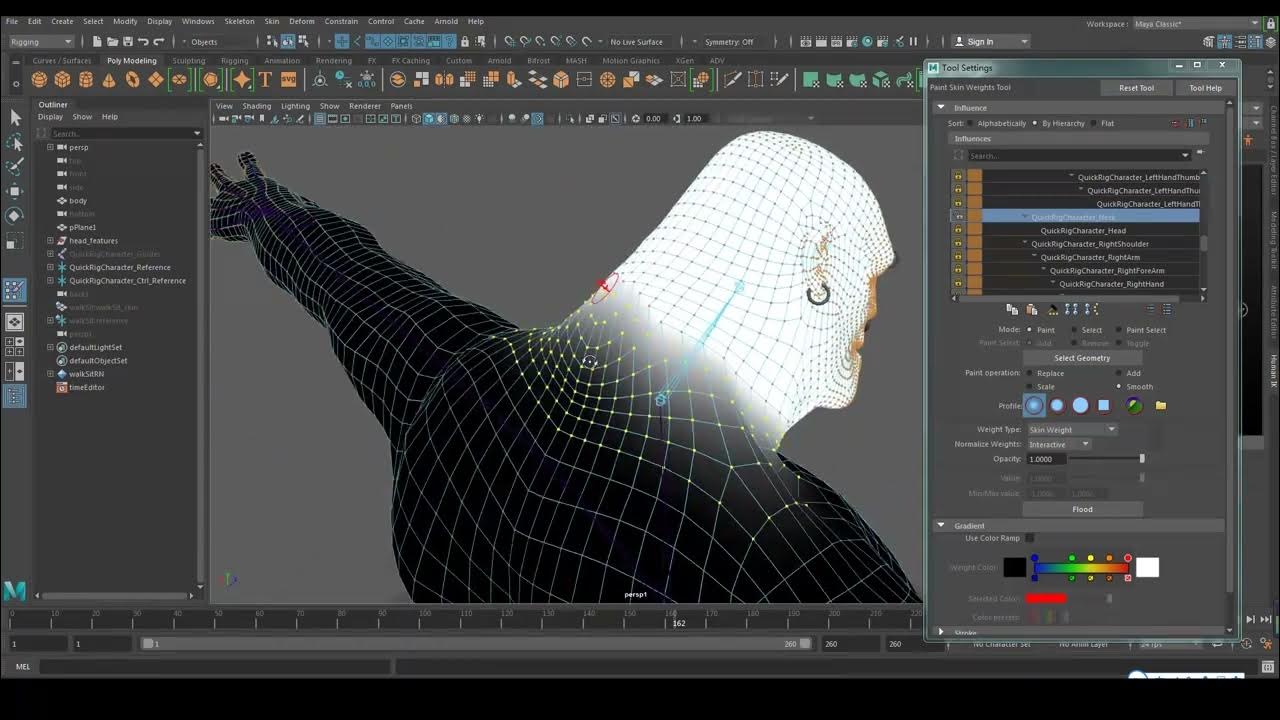Expand head_features in Outliner
This screenshot has width=1280, height=720.
[x=50, y=241]
